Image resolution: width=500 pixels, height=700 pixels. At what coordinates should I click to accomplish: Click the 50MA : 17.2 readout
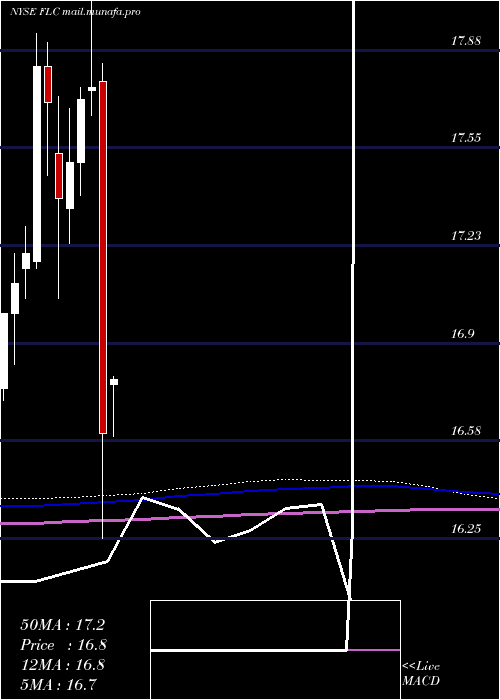pos(62,625)
